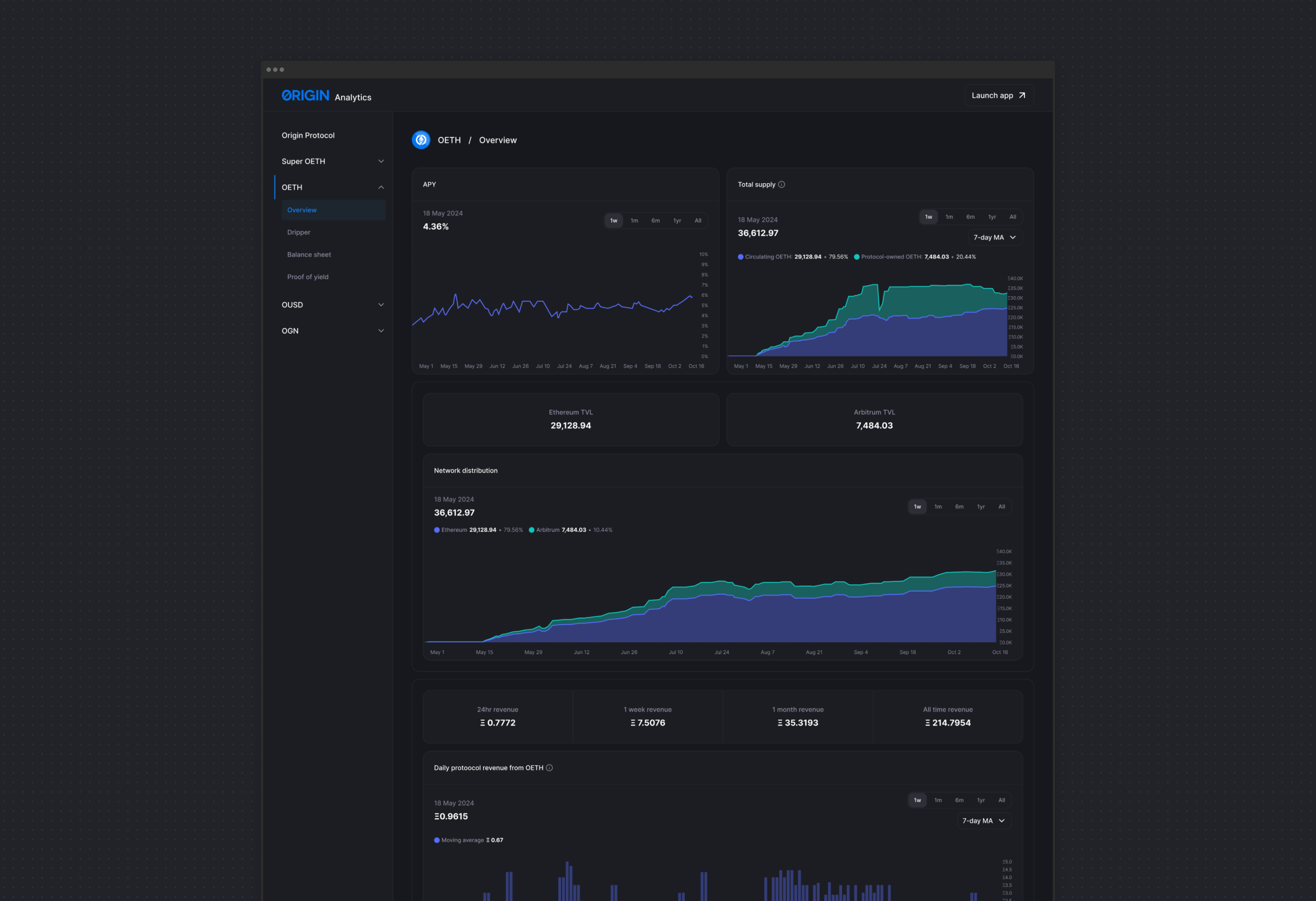Select All range in APY chart

click(698, 221)
